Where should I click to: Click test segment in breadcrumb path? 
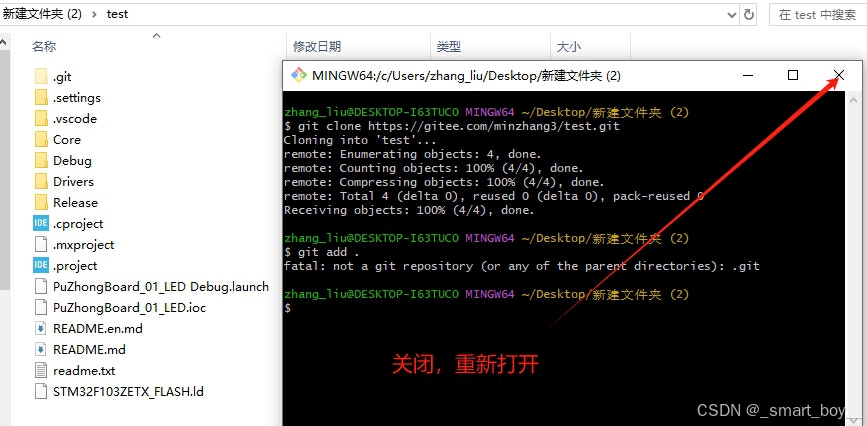point(117,14)
